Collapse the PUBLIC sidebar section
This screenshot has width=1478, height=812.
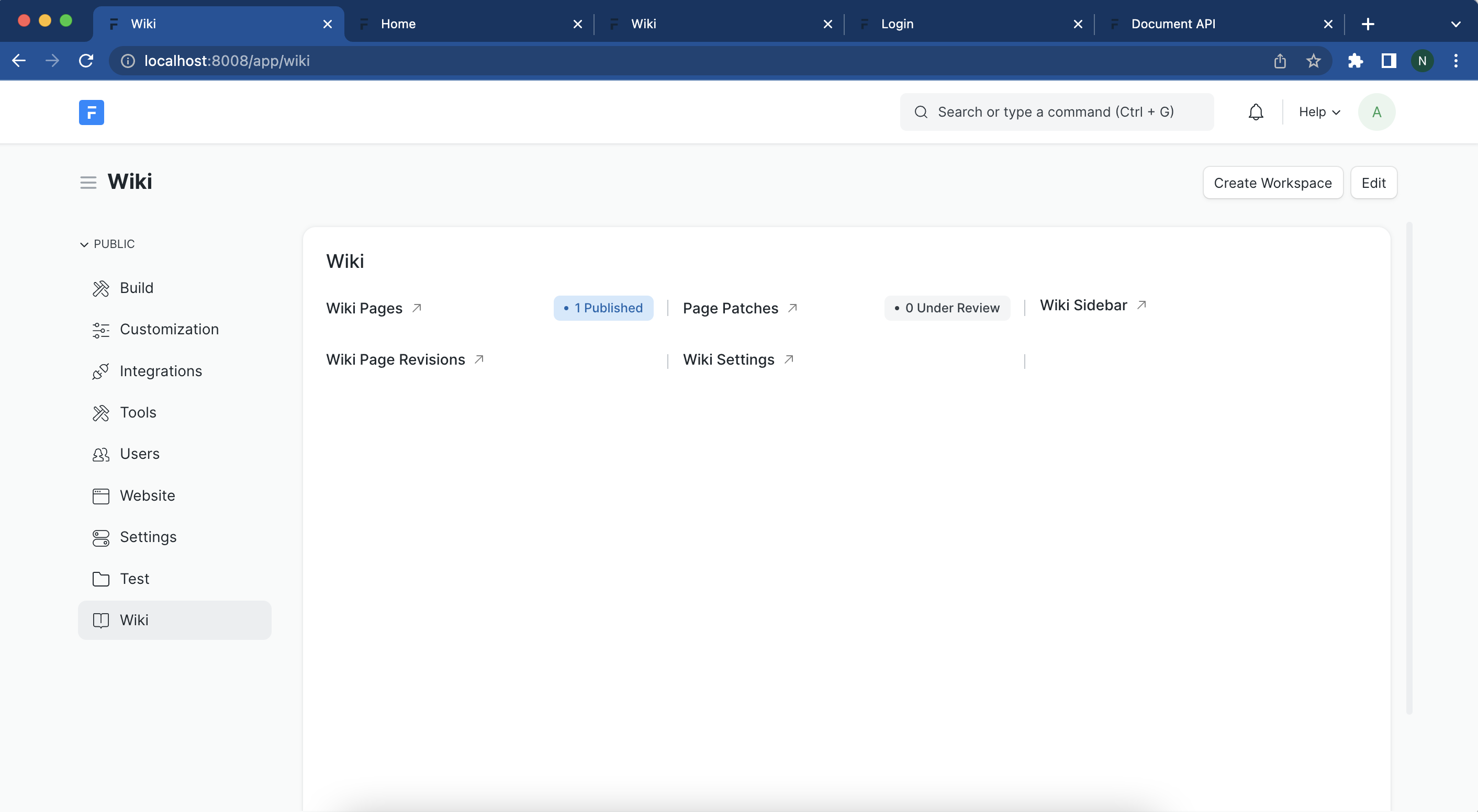(x=107, y=244)
